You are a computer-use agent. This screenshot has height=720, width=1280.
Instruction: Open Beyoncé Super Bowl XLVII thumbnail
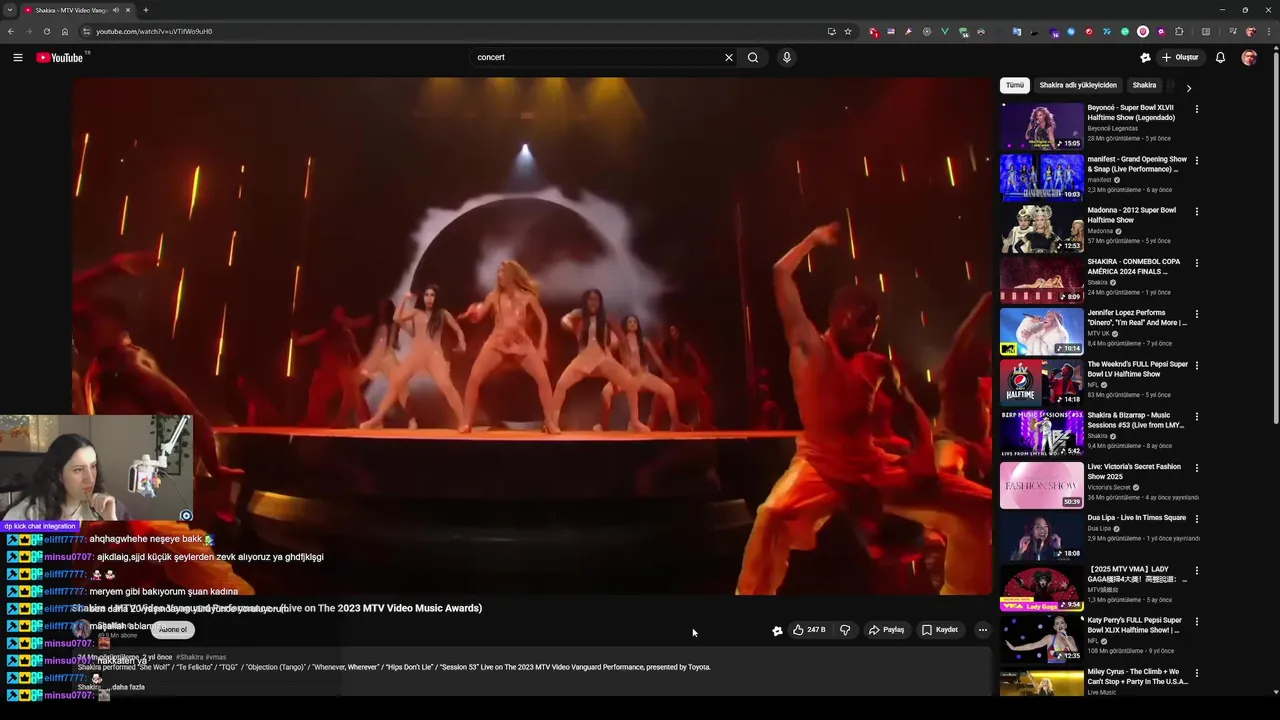pos(1042,126)
